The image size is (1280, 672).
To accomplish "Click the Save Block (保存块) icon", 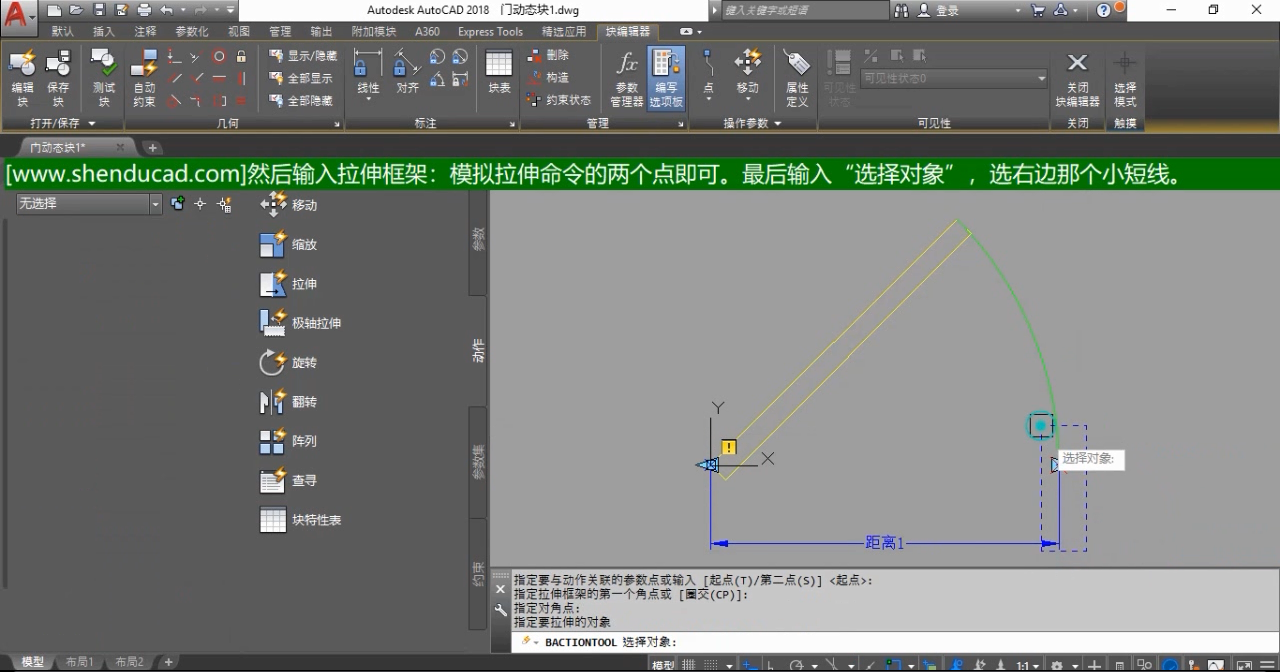I will [x=58, y=78].
